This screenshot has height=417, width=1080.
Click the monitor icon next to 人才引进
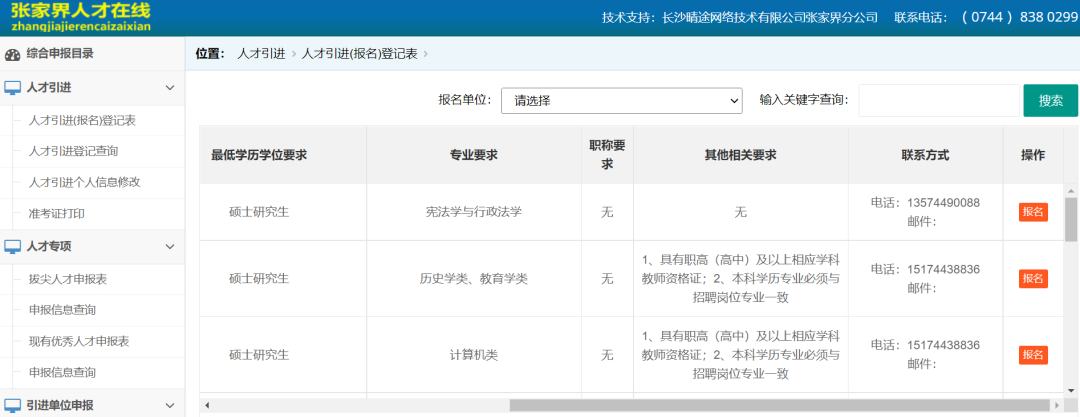12,88
